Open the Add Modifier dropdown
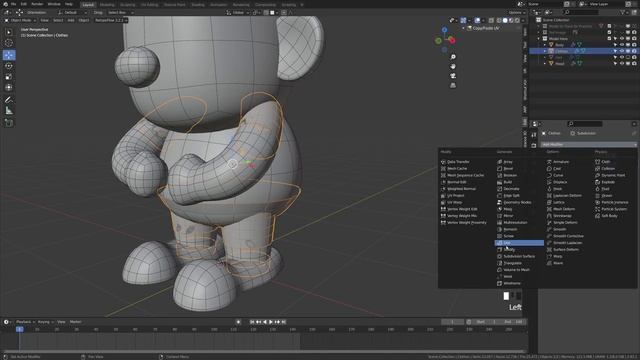640x360 pixels. coord(589,144)
